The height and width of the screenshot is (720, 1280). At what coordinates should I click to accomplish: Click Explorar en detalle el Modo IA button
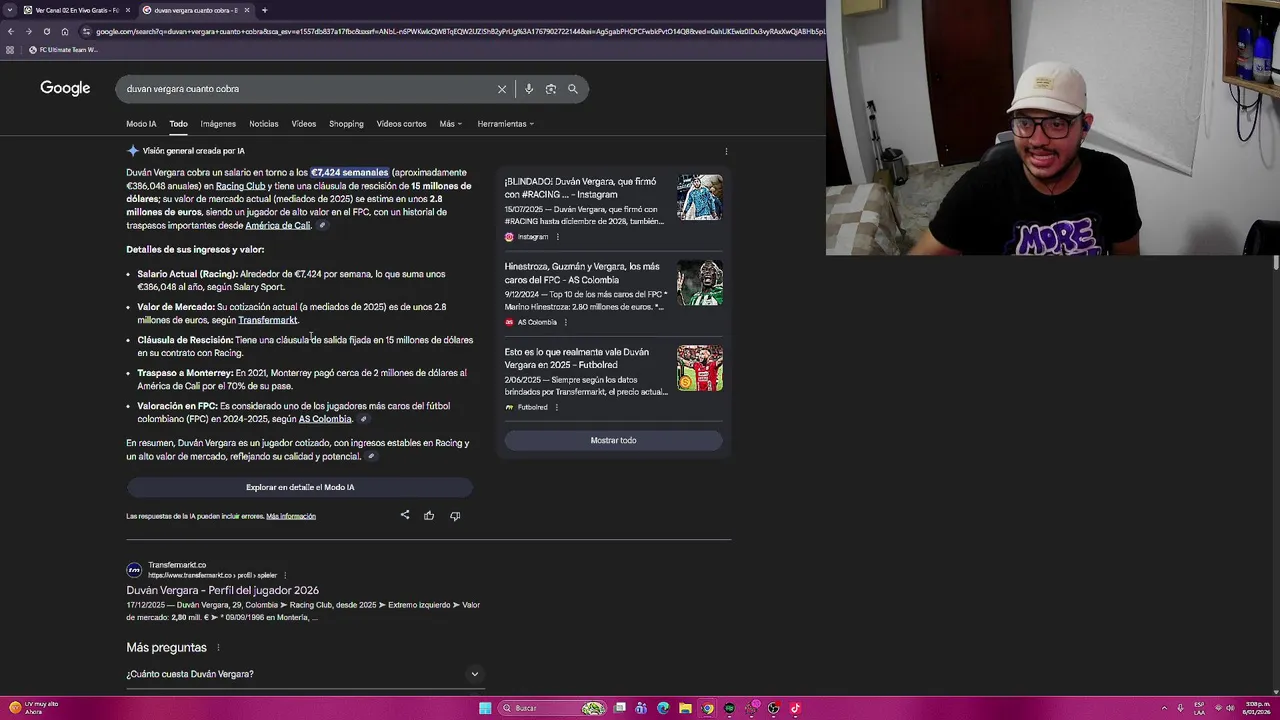pyautogui.click(x=300, y=487)
